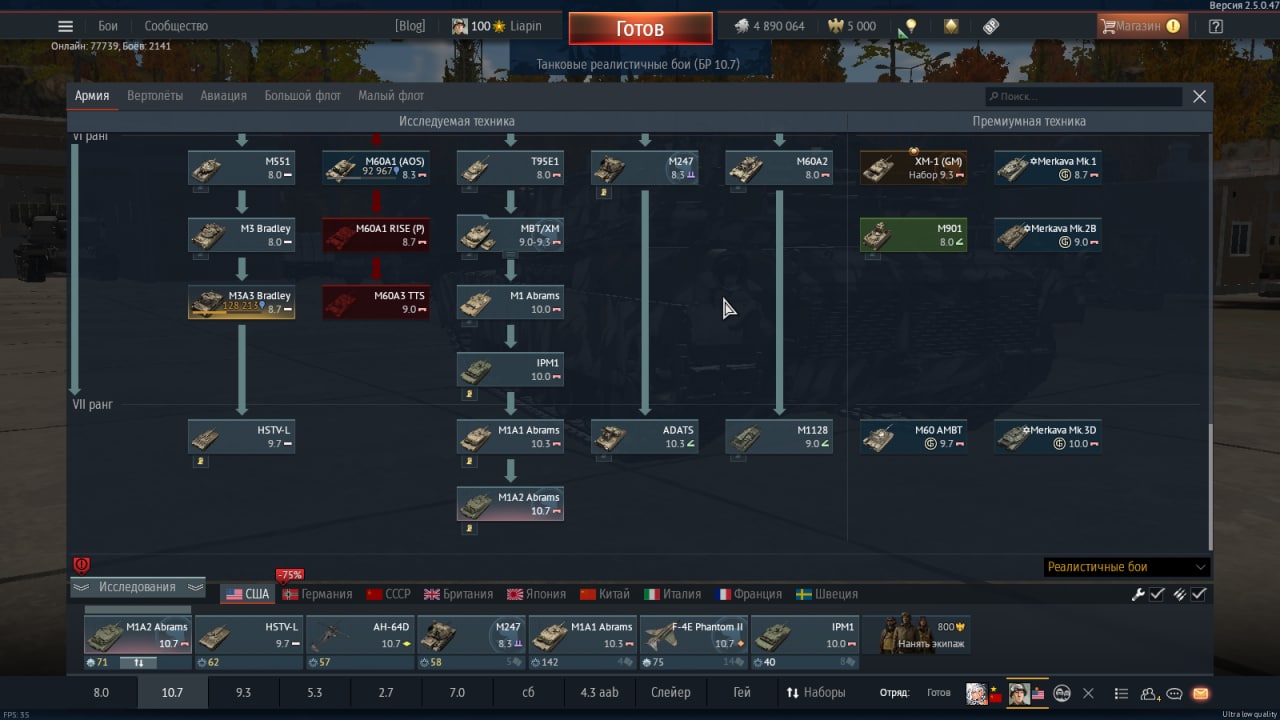This screenshot has width=1280, height=720.
Task: Open the mail envelope icon
Action: click(1201, 693)
